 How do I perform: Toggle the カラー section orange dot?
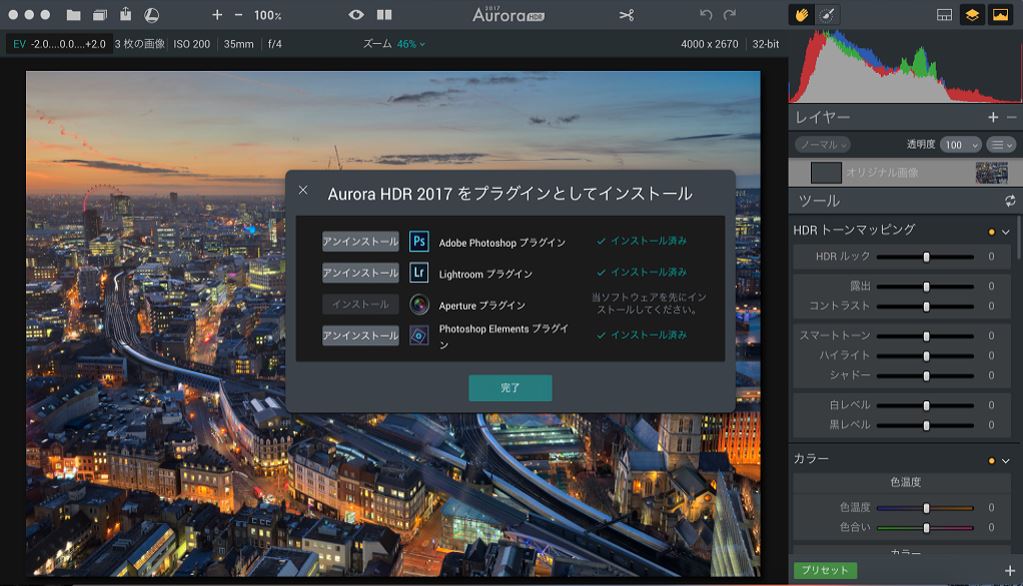992,461
